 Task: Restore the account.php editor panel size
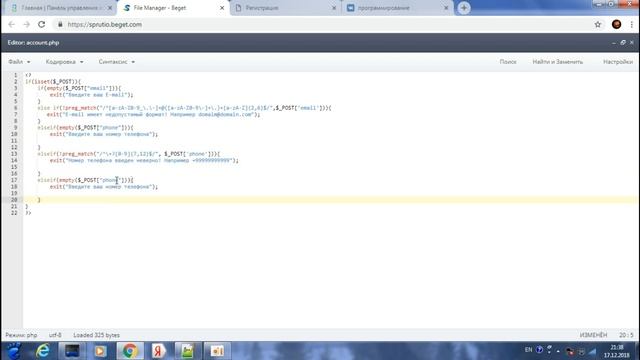tap(623, 42)
